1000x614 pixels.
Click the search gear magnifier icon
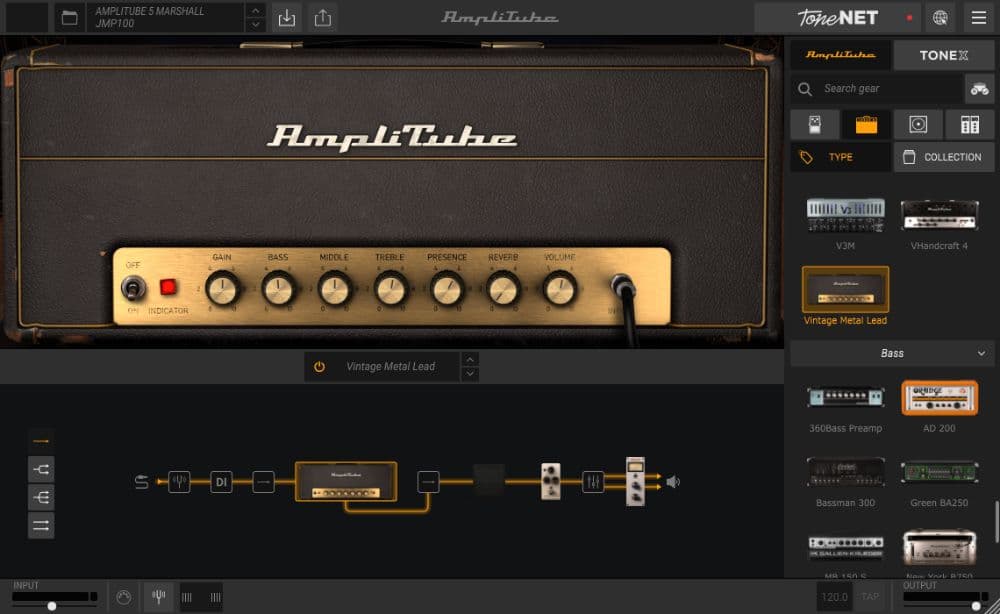[805, 89]
